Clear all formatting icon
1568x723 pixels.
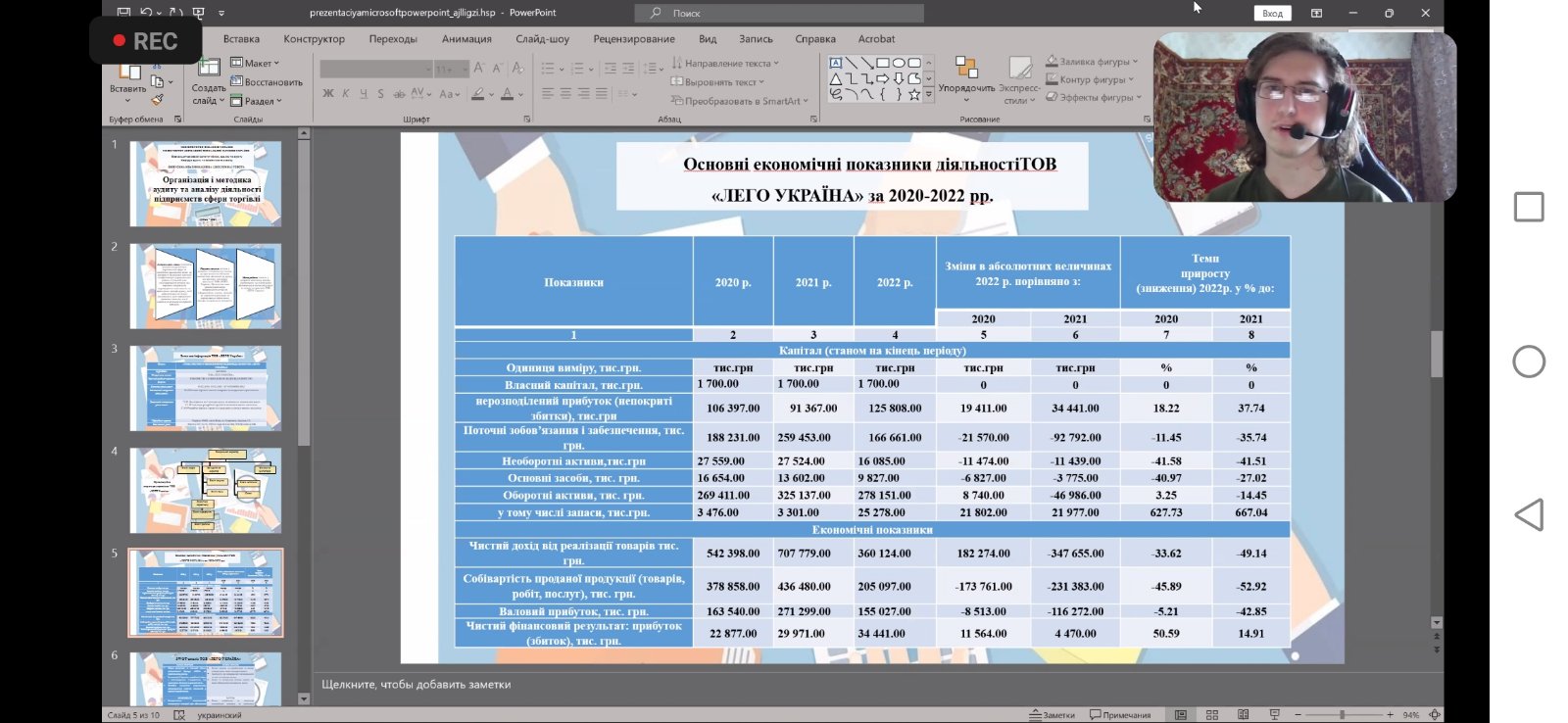[516, 69]
